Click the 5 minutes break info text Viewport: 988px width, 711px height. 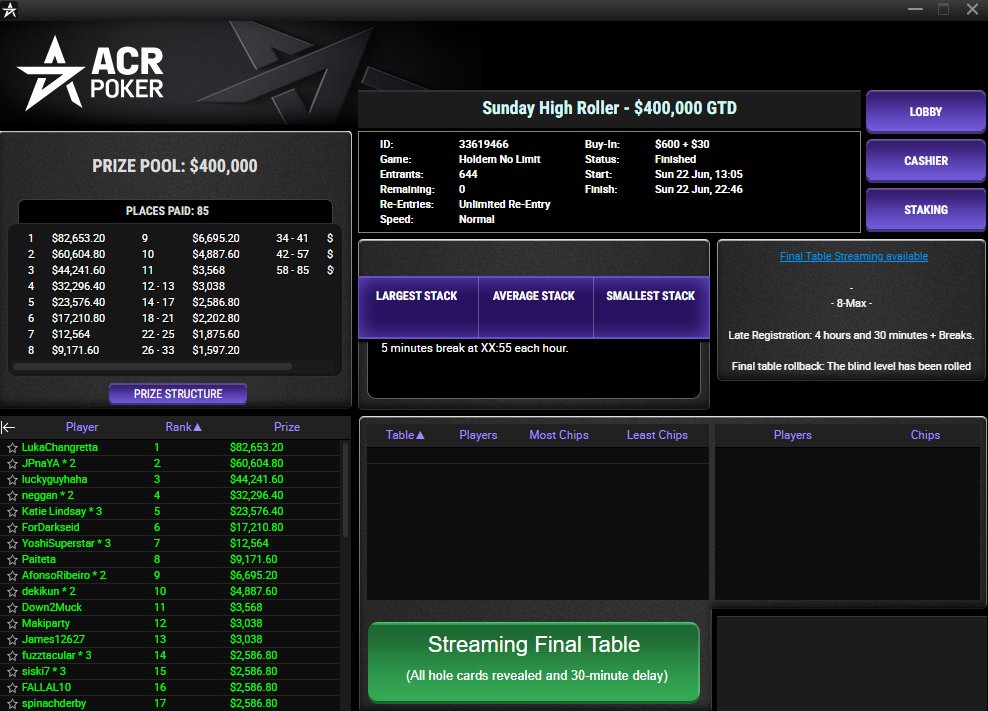(x=474, y=348)
